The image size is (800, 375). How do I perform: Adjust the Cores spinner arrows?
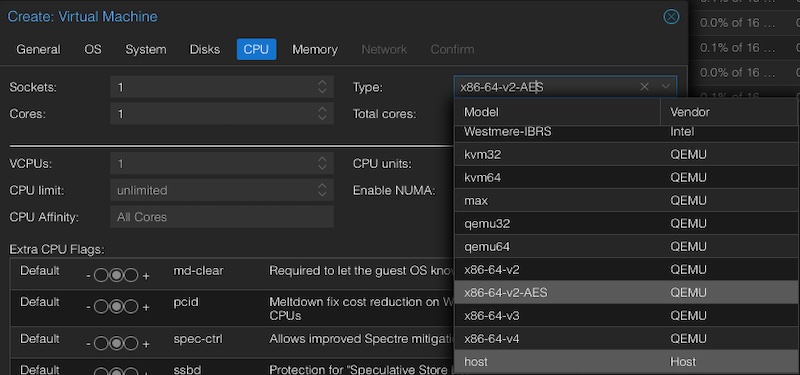(x=322, y=114)
